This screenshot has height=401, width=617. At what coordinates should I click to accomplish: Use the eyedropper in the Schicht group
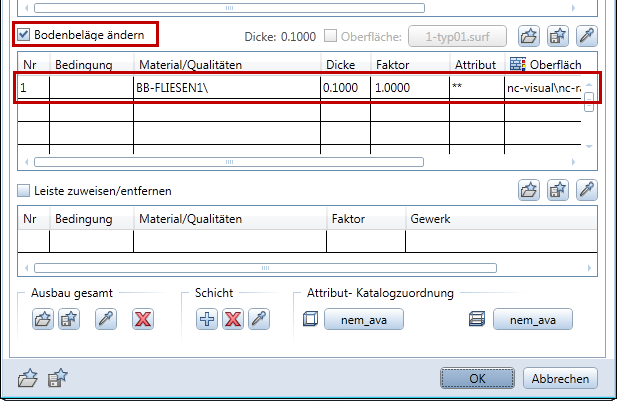pyautogui.click(x=258, y=320)
